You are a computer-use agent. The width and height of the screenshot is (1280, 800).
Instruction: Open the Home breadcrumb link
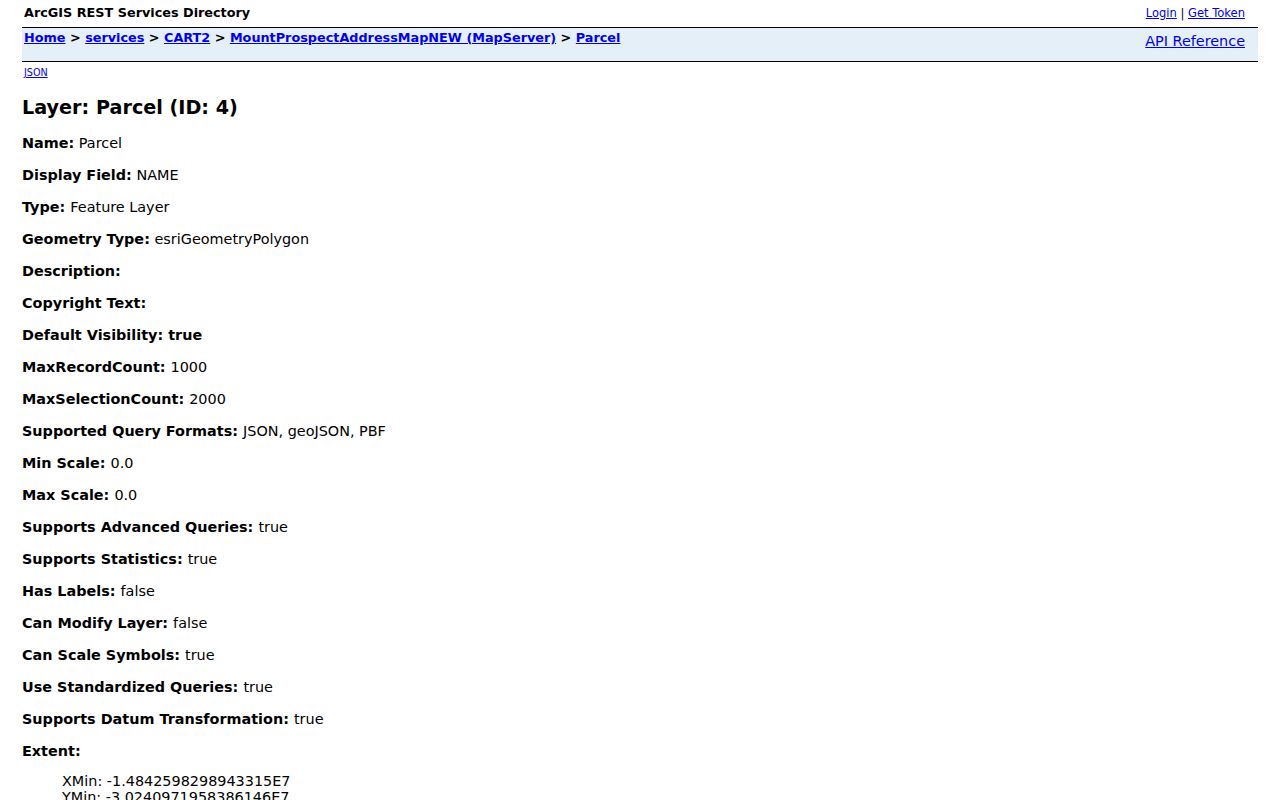coord(44,38)
